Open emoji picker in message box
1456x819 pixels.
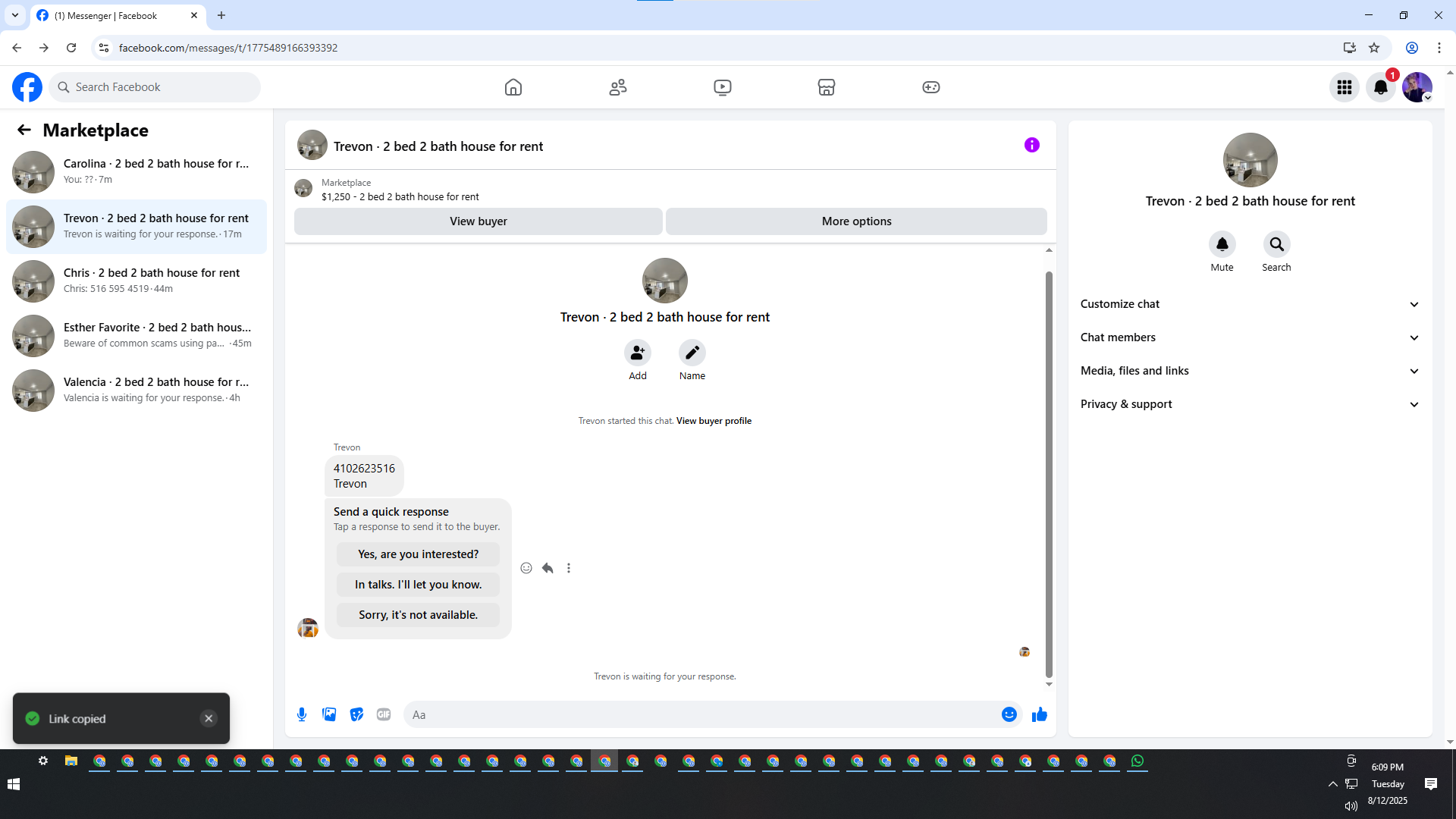[x=1009, y=714]
